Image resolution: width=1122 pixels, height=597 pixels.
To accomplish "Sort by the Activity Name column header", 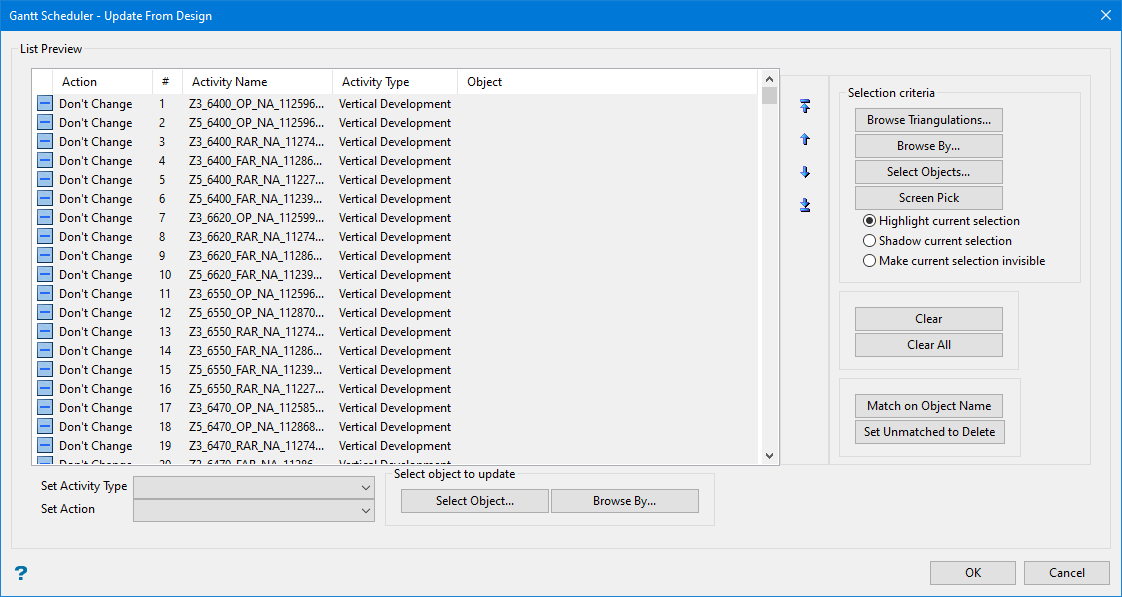I will coord(229,82).
